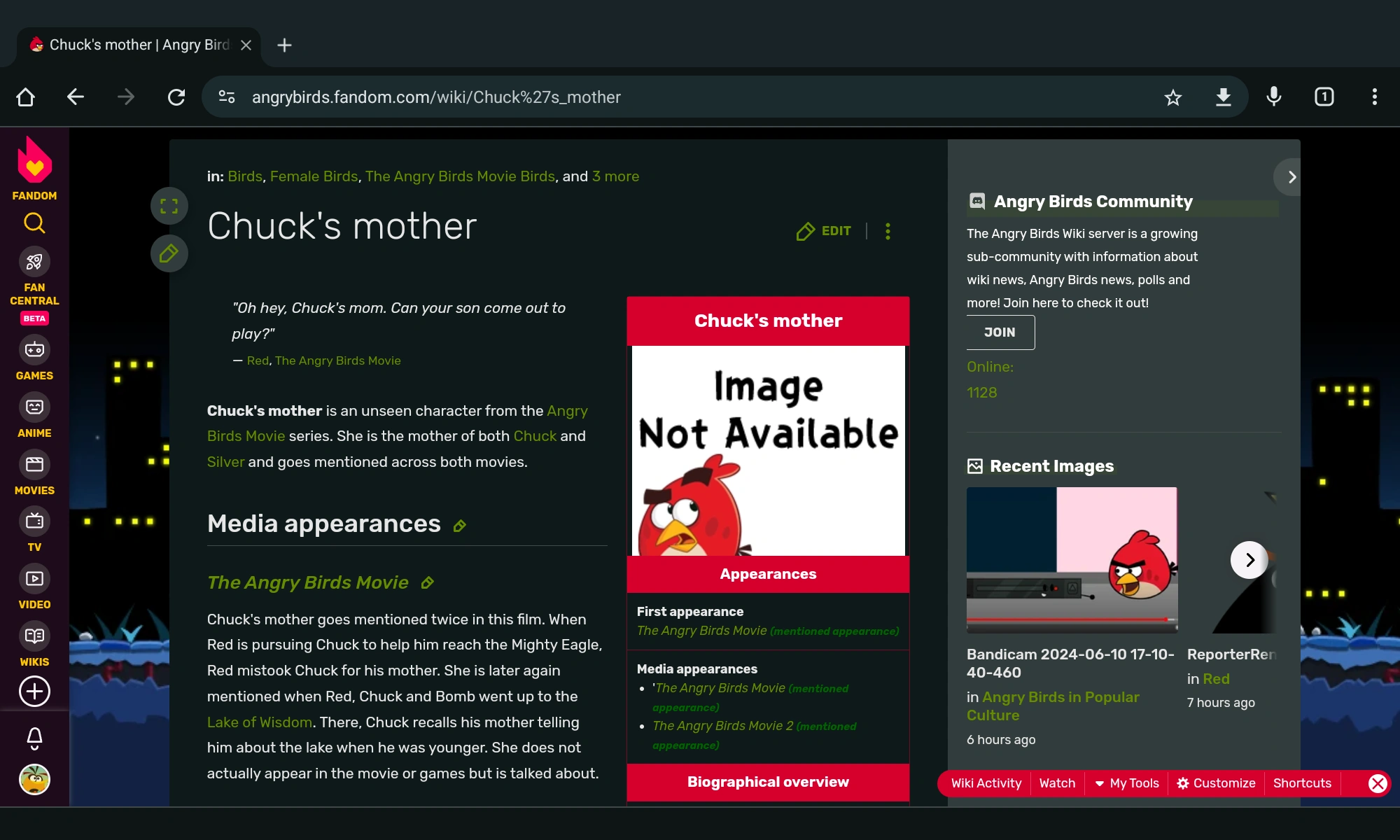Click the Bandicam recent image thumbnail

coord(1072,560)
